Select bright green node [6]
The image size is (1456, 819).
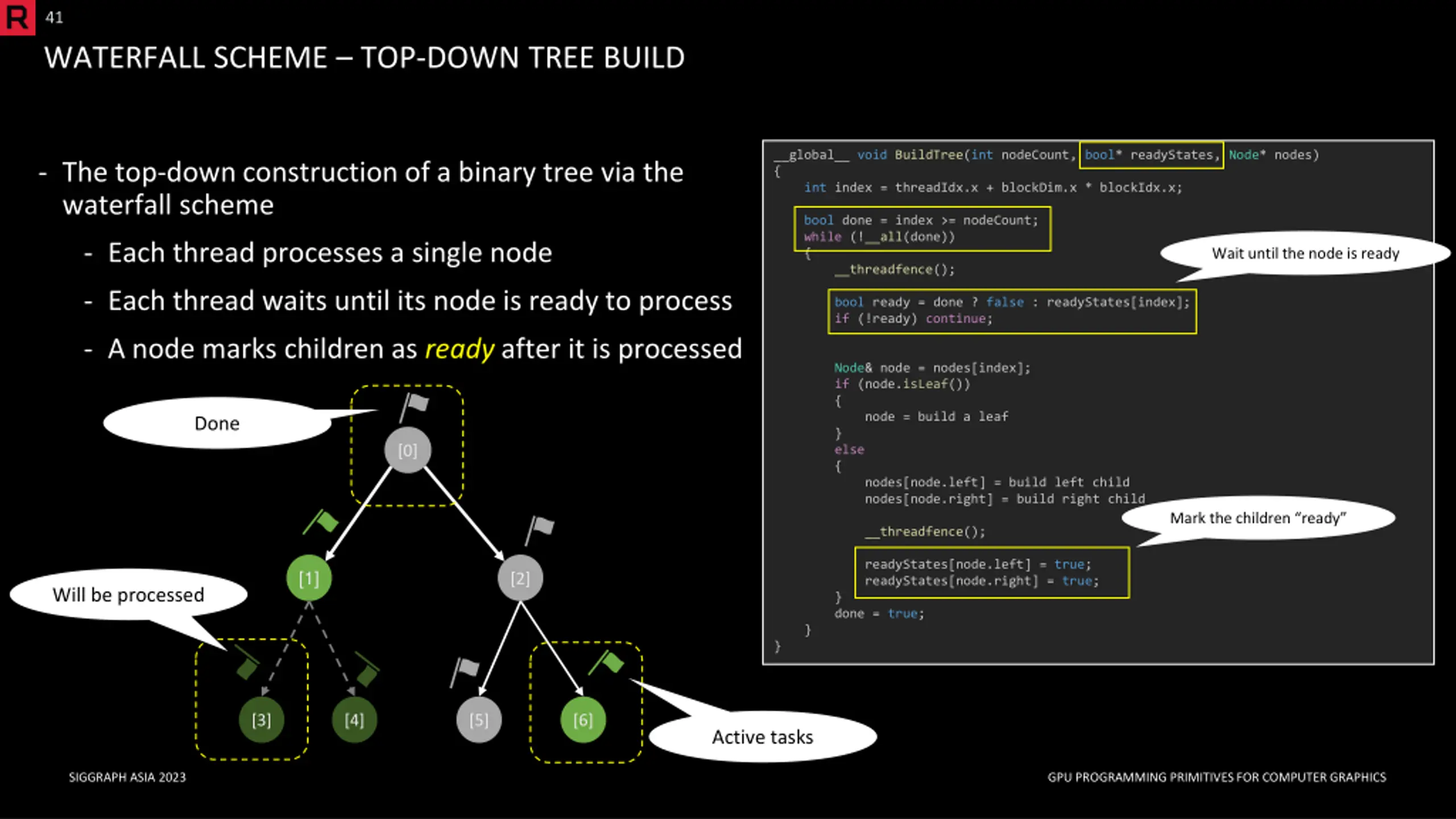tap(583, 720)
